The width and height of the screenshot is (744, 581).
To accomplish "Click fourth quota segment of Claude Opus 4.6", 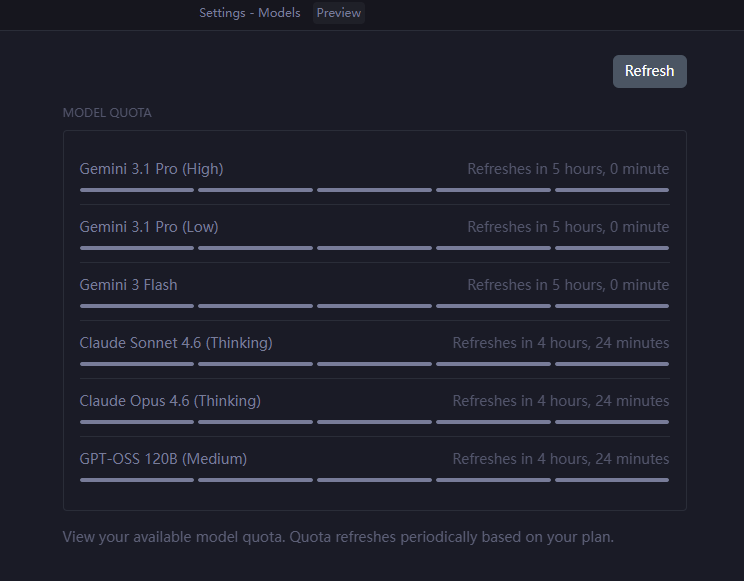I will click(x=493, y=422).
